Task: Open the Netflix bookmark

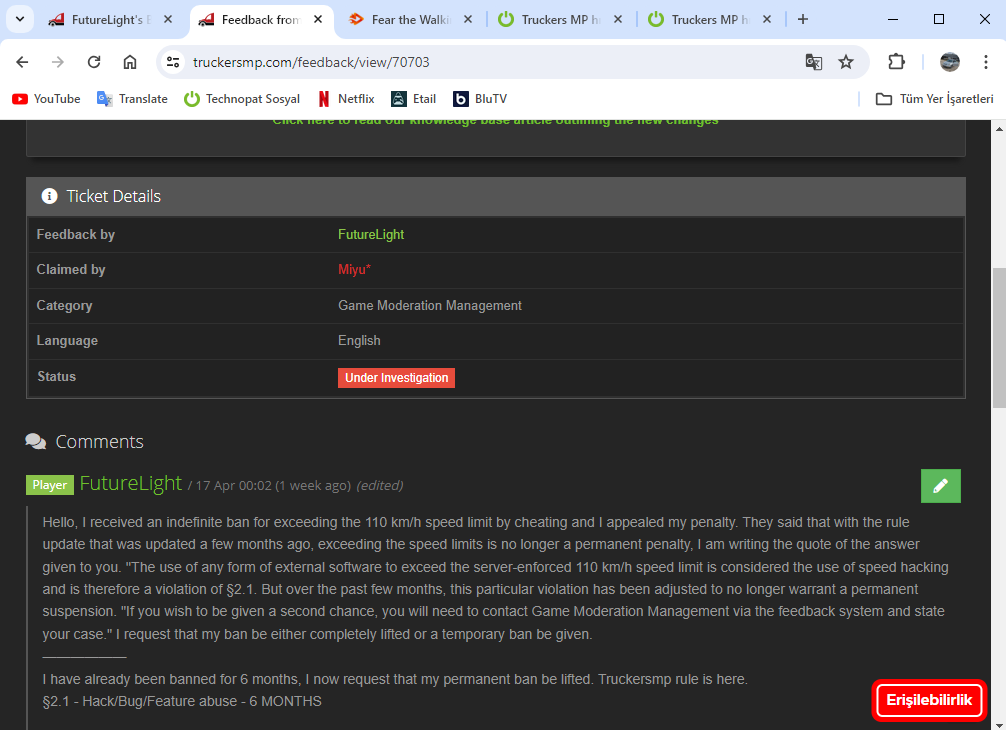Action: [346, 99]
